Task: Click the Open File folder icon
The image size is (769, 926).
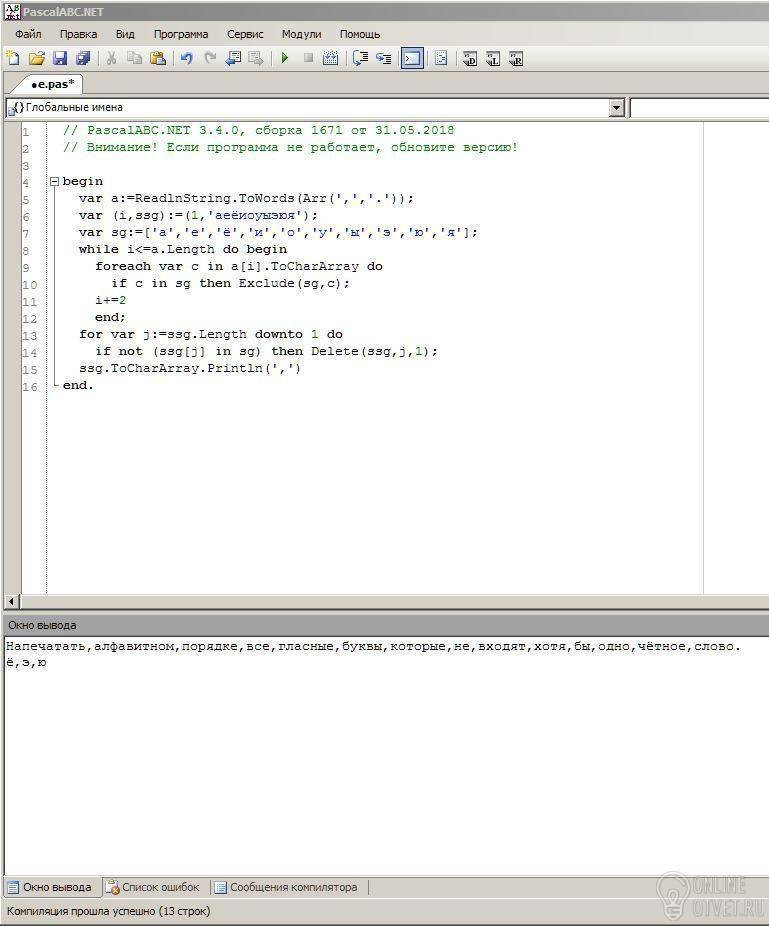Action: (36, 59)
